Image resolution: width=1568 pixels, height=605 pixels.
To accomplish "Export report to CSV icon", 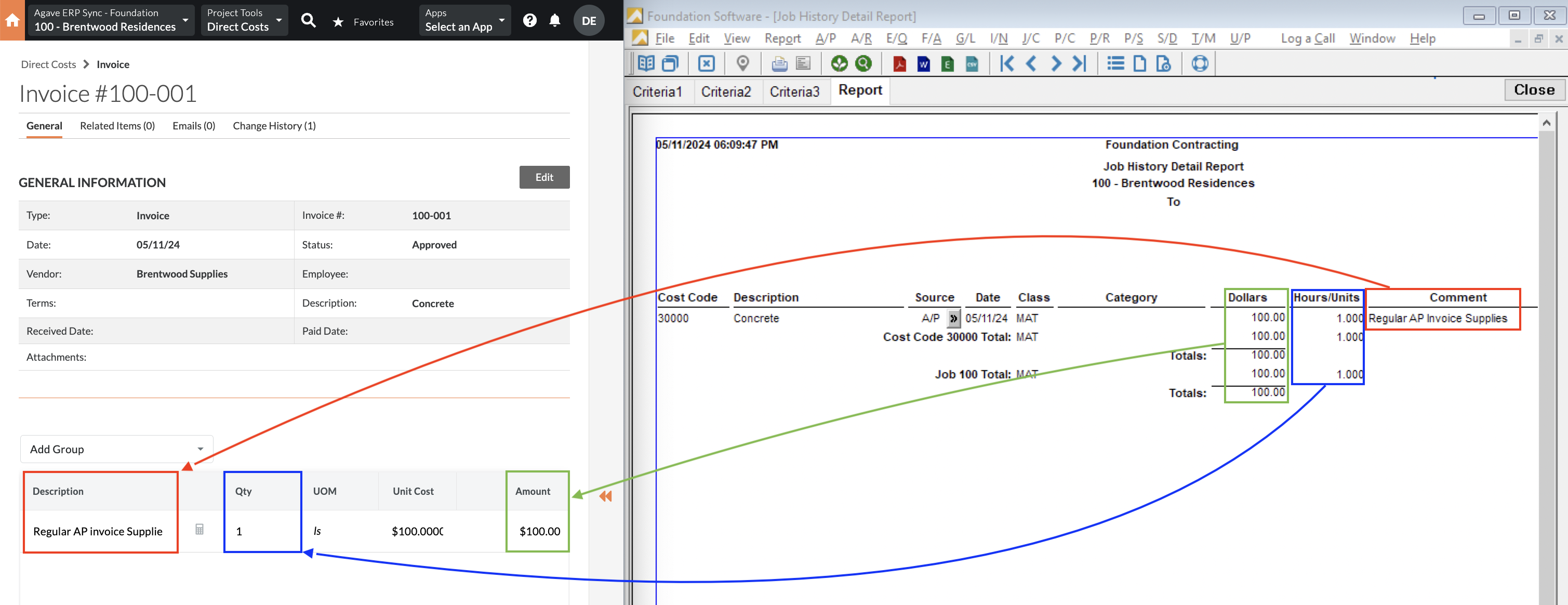I will click(x=972, y=63).
